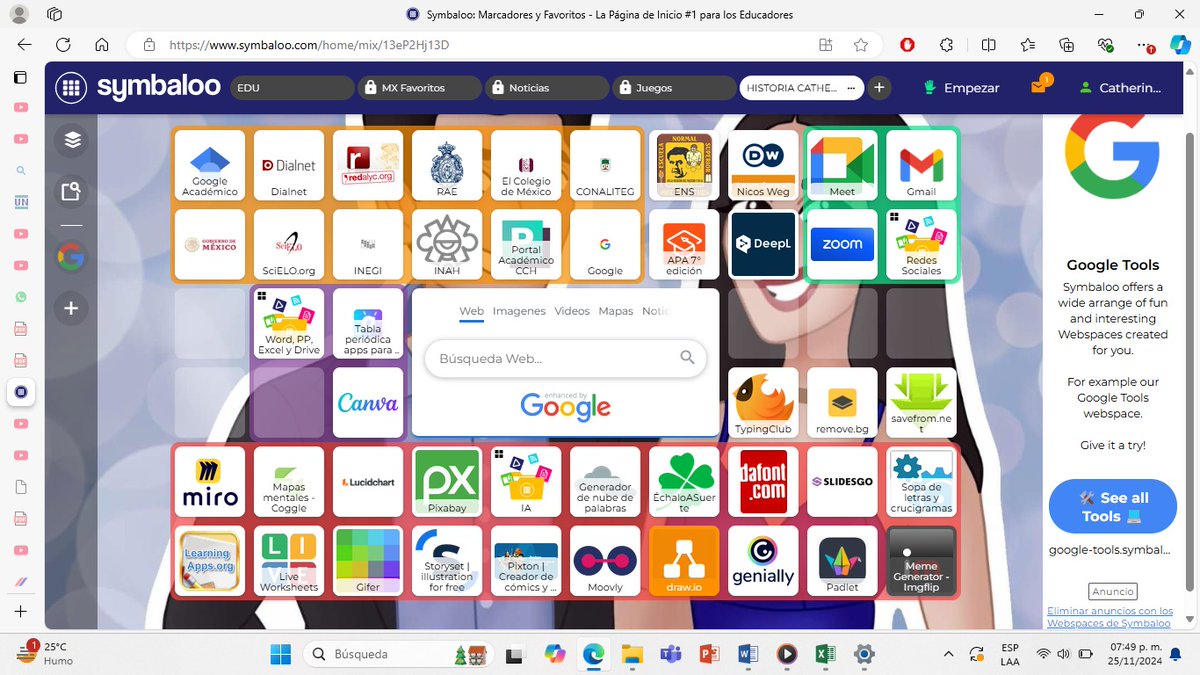
Task: Open the Catherin... account menu
Action: (1121, 88)
